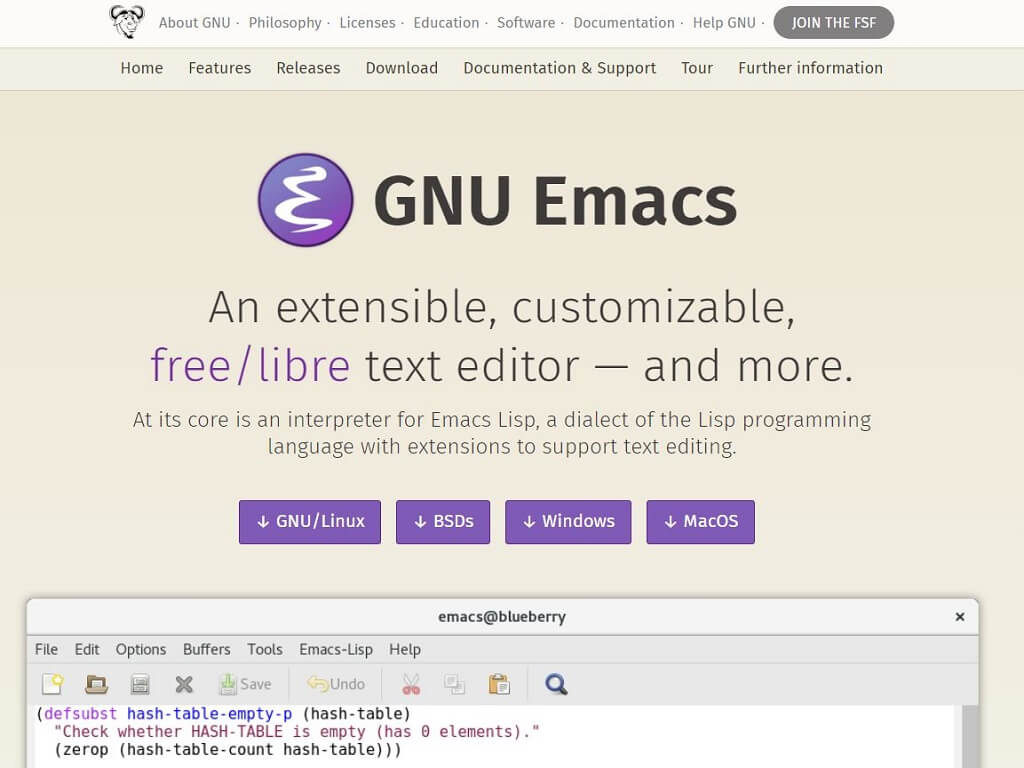This screenshot has width=1024, height=768.
Task: Close the emacs@blueberry window
Action: coord(959,616)
